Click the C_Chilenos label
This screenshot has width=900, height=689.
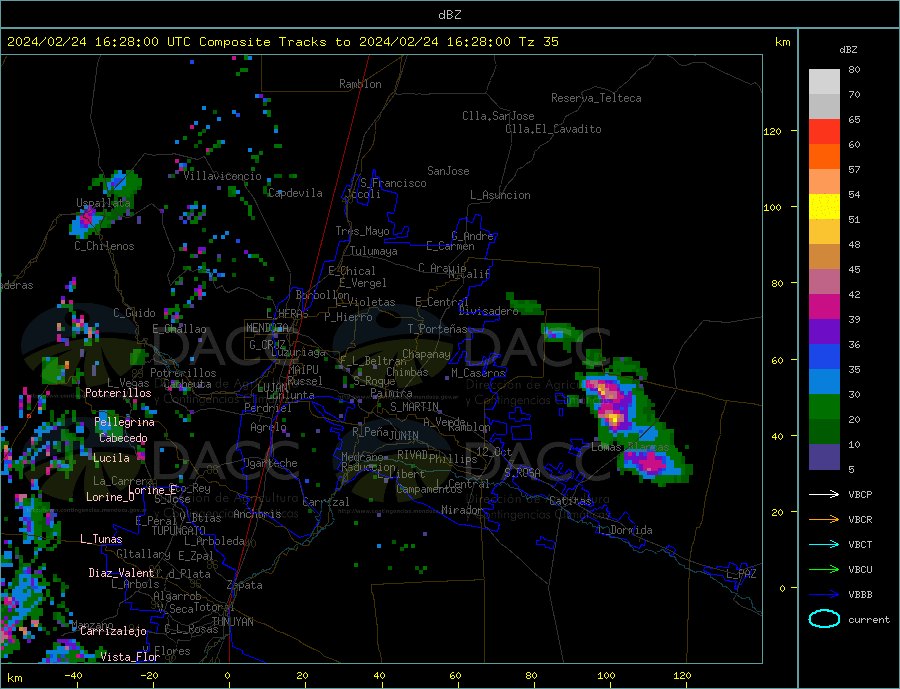[104, 246]
